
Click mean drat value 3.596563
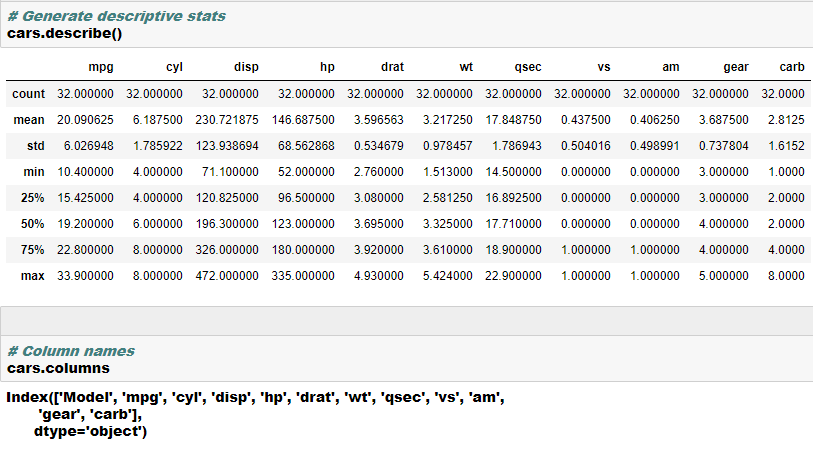[x=379, y=120]
